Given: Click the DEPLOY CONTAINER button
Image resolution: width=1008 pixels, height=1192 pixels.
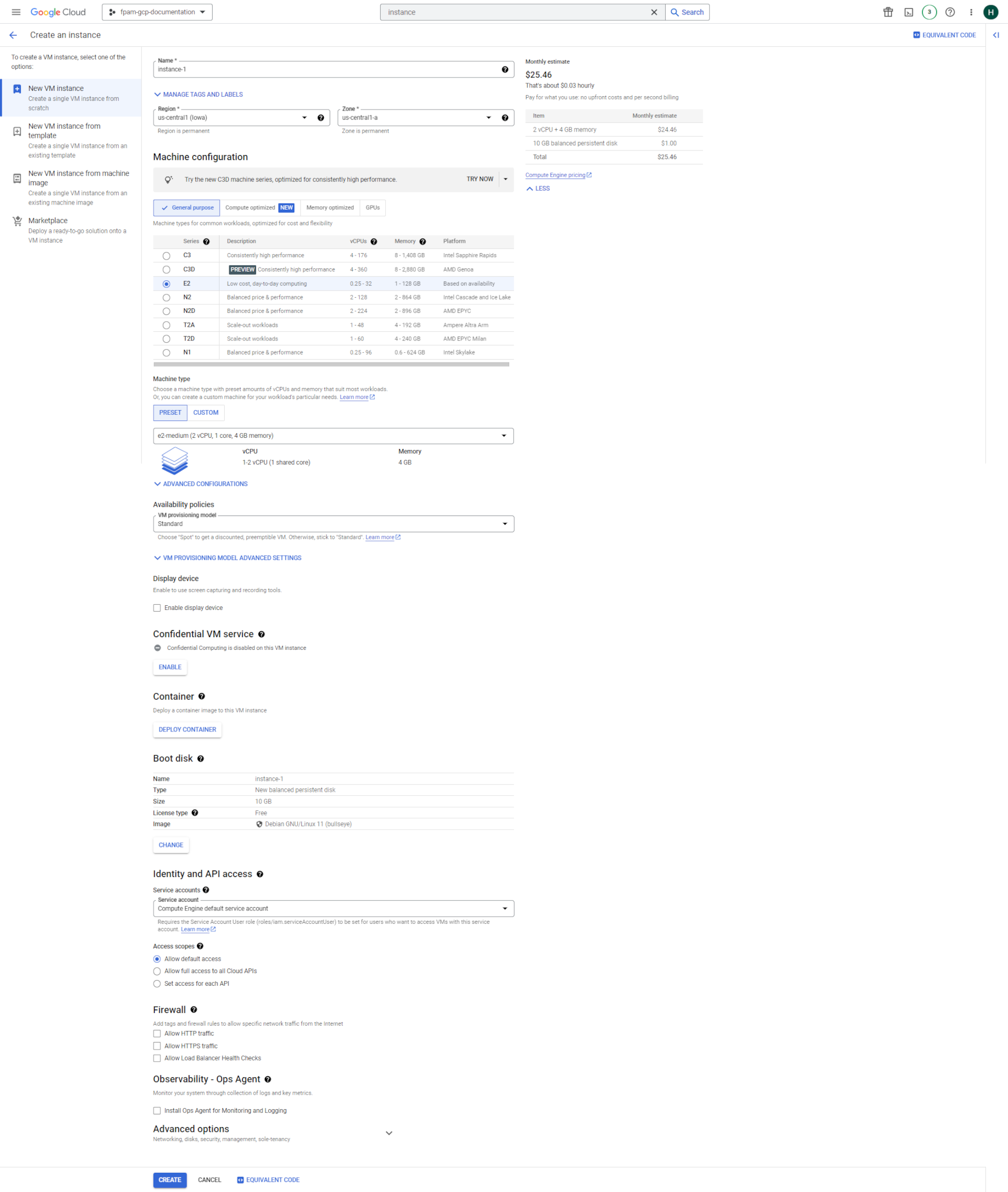Looking at the screenshot, I should point(187,729).
